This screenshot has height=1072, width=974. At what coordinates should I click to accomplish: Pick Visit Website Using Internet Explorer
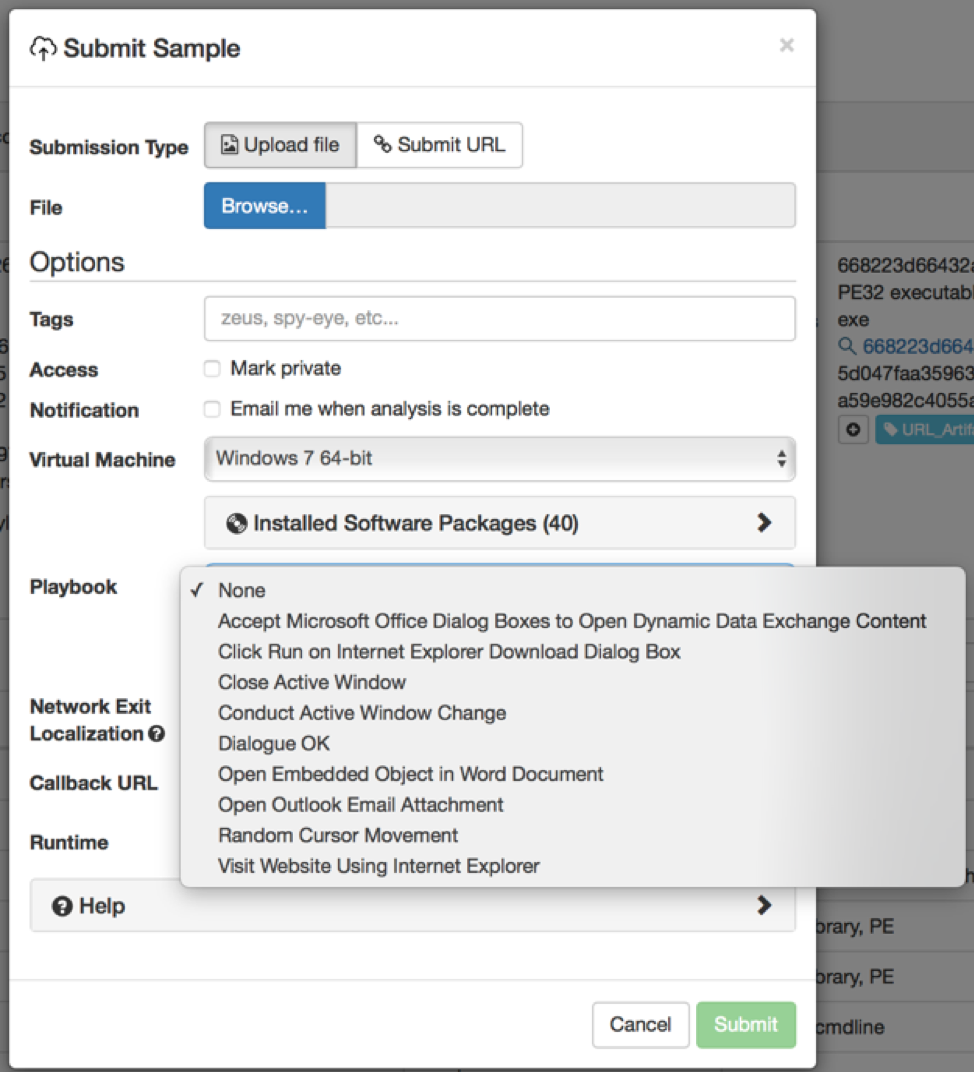tap(378, 866)
